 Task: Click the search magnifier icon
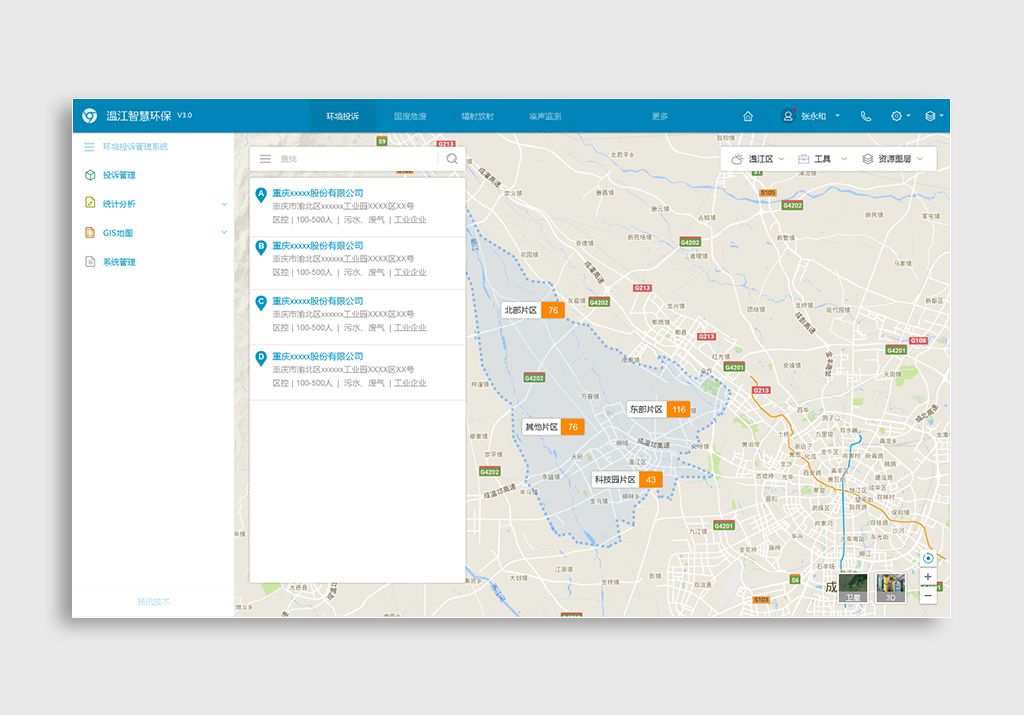[x=452, y=158]
